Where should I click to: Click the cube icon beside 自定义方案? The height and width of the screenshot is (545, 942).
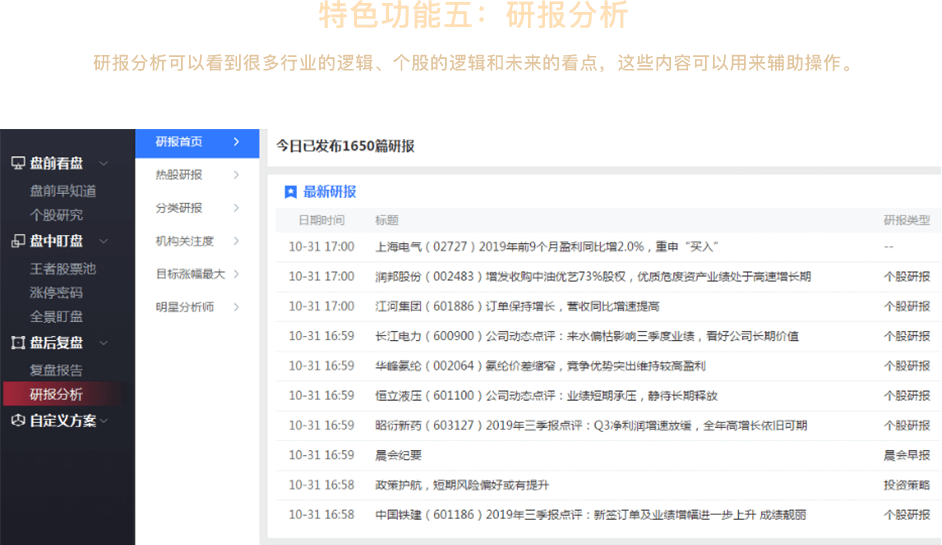point(18,420)
